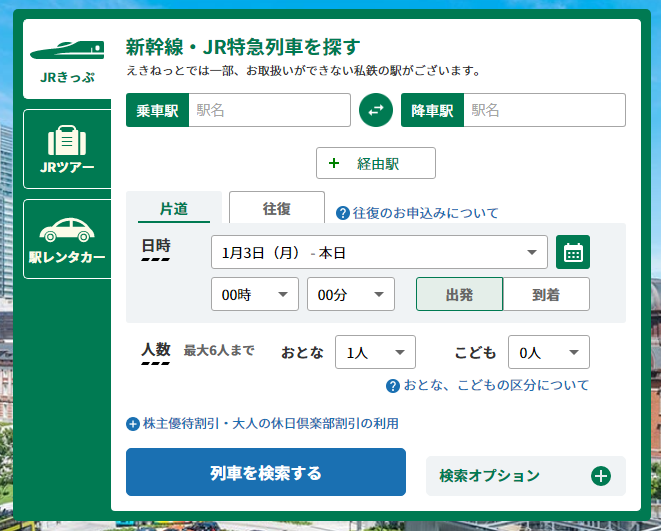Click the plus icon beside 株主優待割引
The image size is (661, 531).
(x=133, y=424)
